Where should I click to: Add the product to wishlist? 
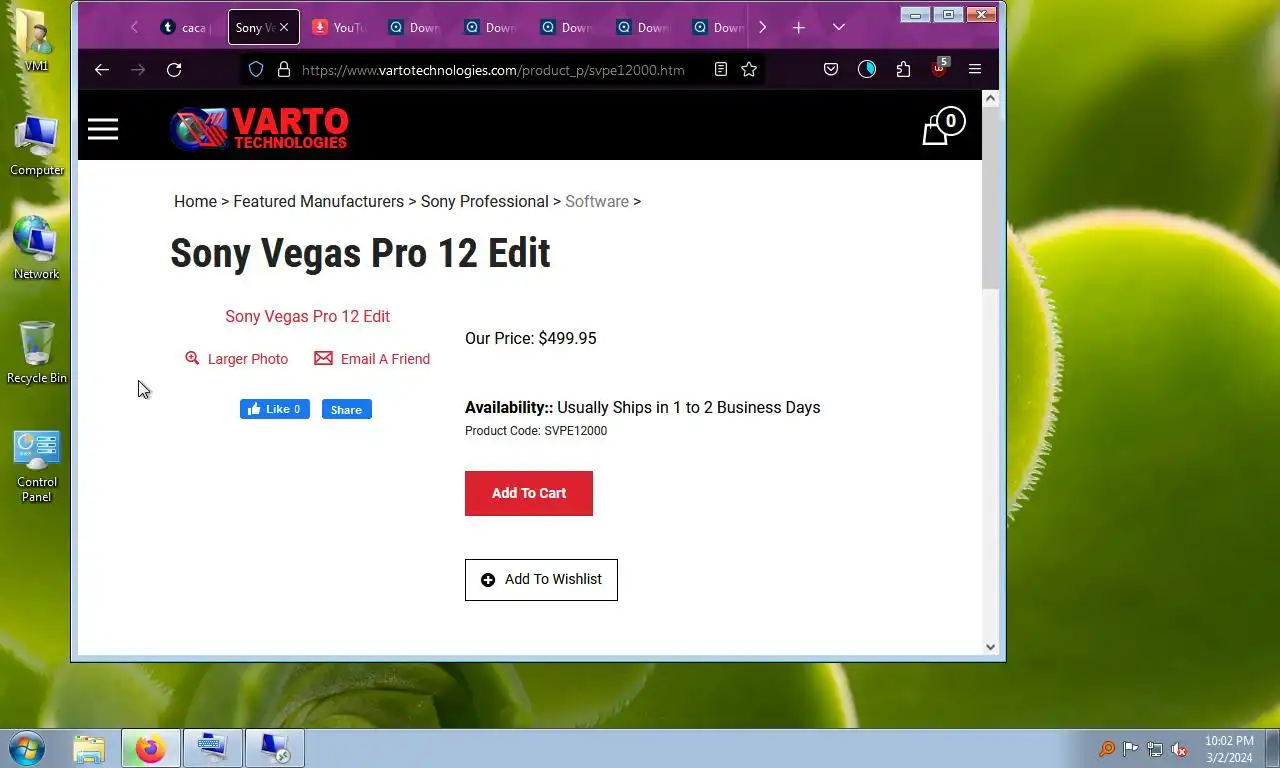pos(541,580)
